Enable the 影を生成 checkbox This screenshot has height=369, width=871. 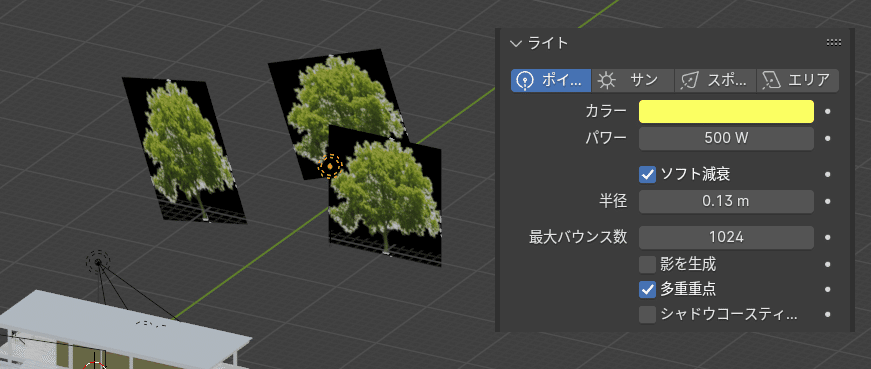pyautogui.click(x=647, y=264)
